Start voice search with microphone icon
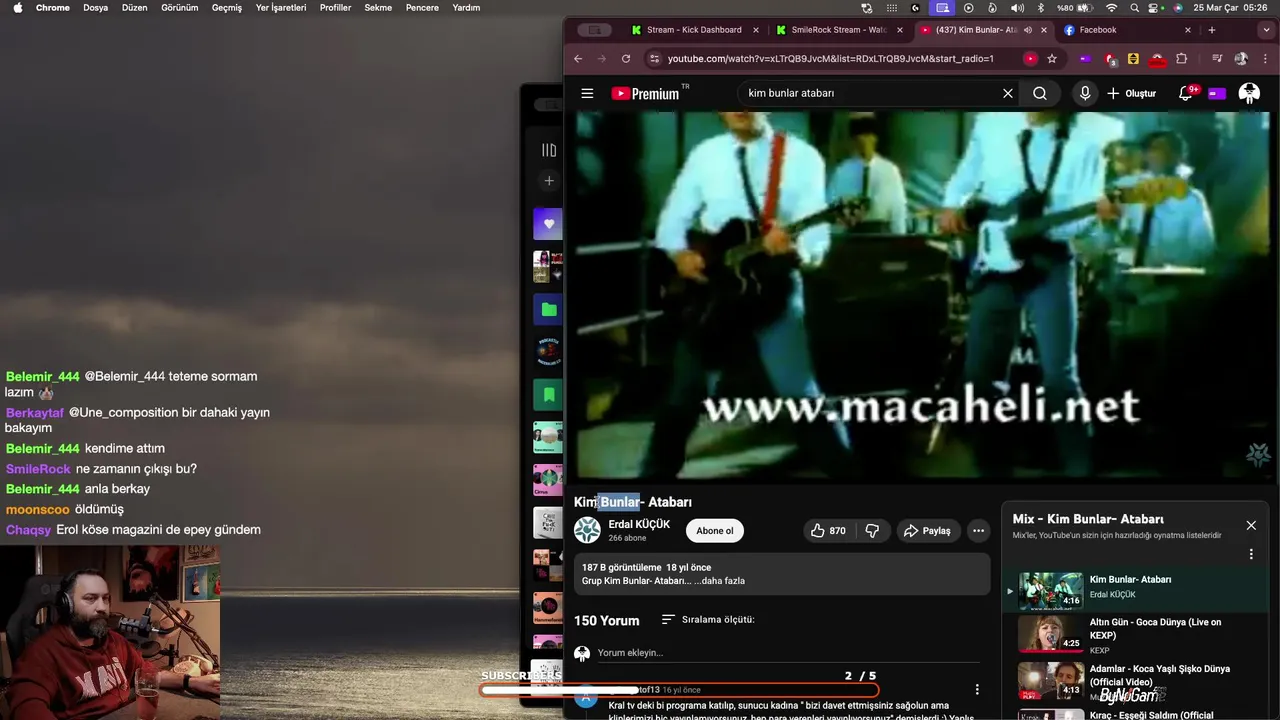The image size is (1280, 720). coord(1085,93)
